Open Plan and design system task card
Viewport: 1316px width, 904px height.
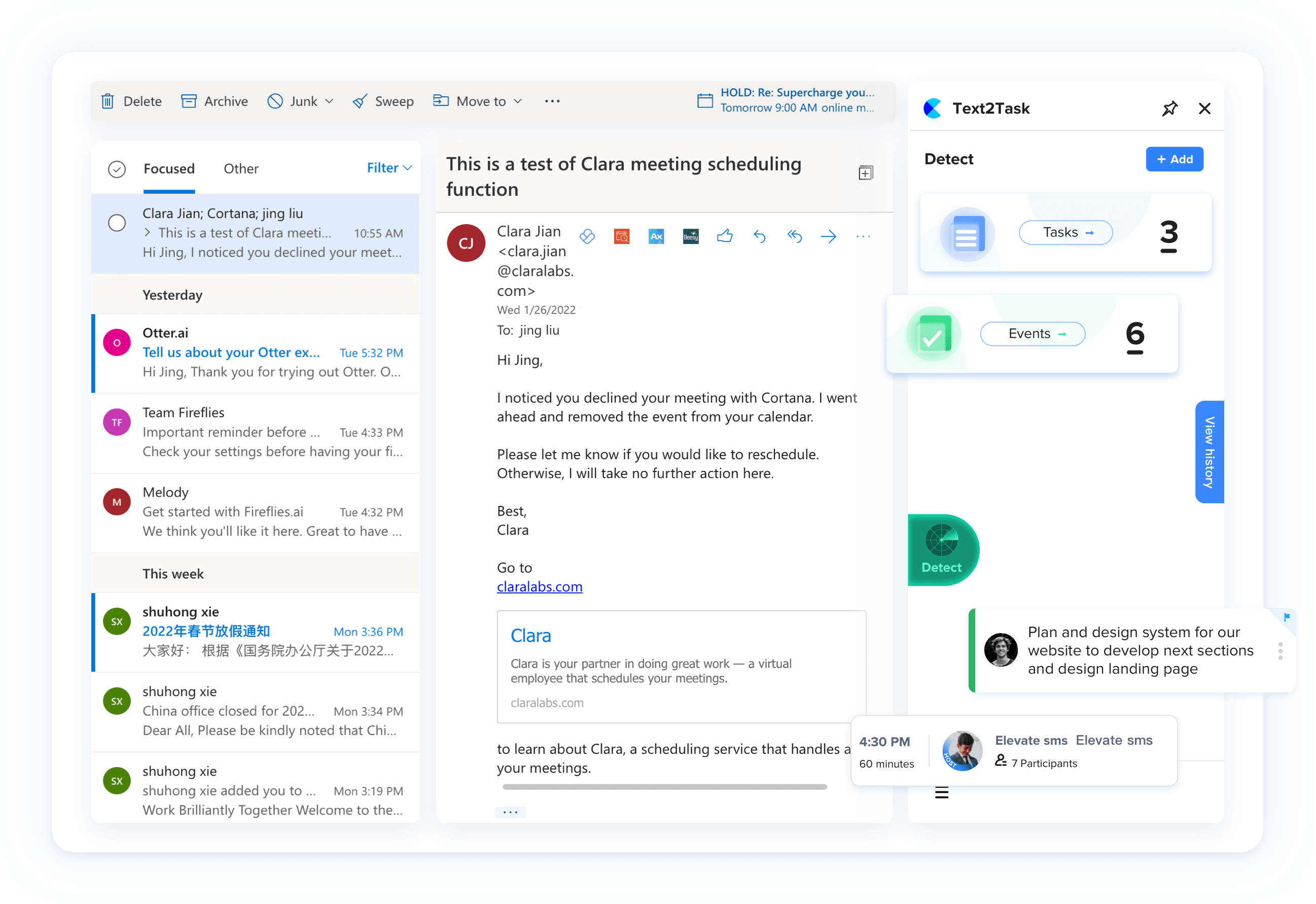1132,650
